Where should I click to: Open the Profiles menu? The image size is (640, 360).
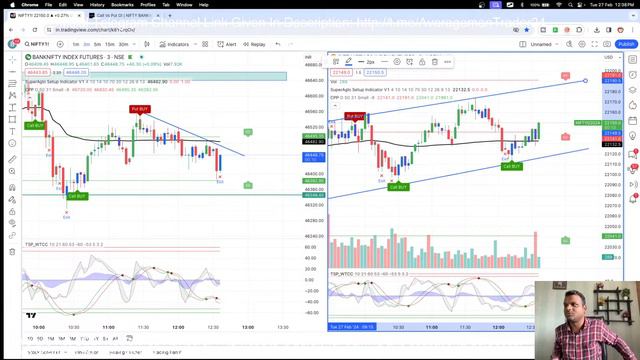click(148, 4)
